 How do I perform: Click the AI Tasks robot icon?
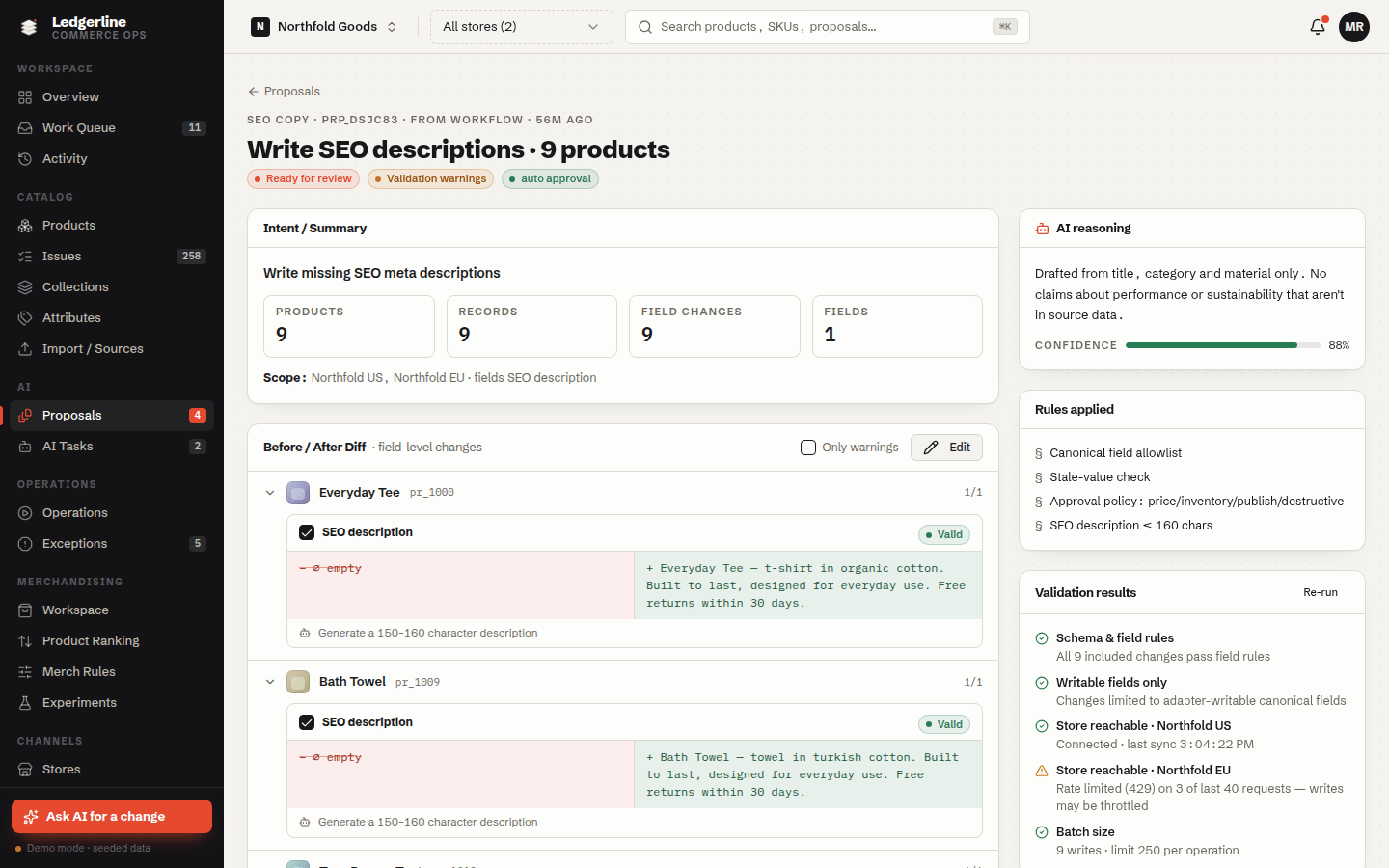coord(25,447)
